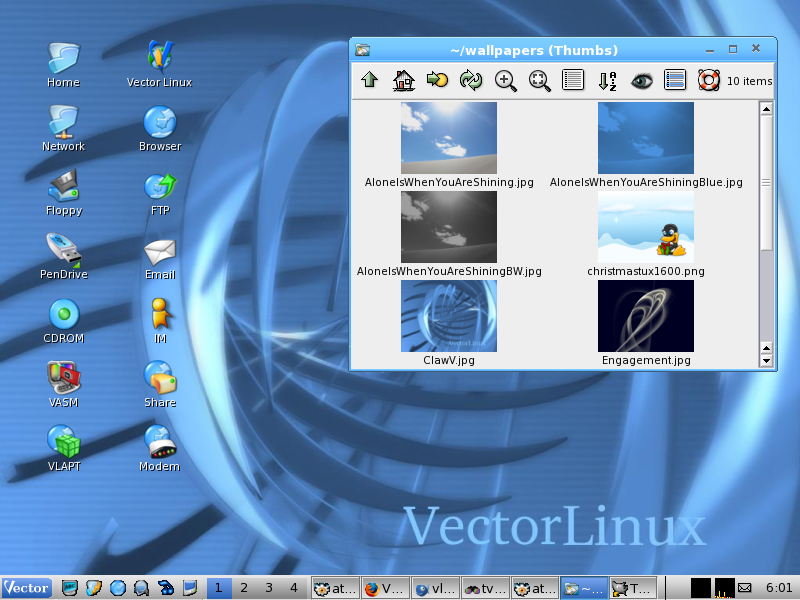This screenshot has width=800, height=600.
Task: Switch to the GIMP window in the taskbar
Action: (x=635, y=588)
